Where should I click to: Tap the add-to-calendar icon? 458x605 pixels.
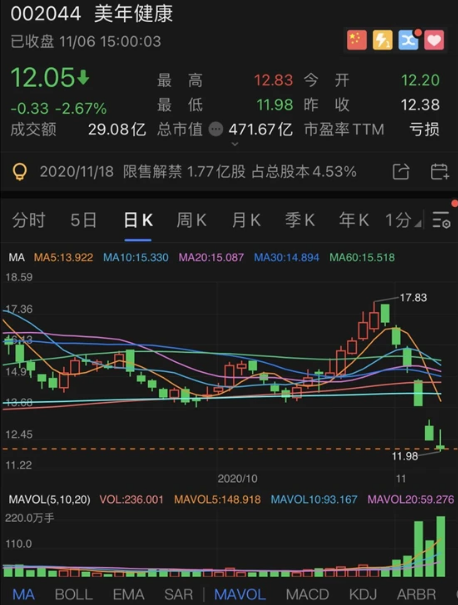coord(439,171)
